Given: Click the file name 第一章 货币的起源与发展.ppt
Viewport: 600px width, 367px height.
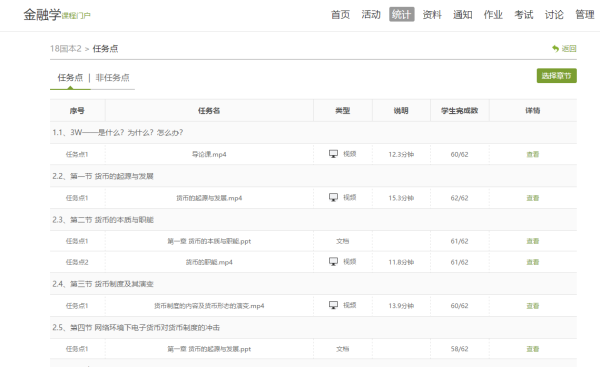Looking at the screenshot, I should coord(209,349).
